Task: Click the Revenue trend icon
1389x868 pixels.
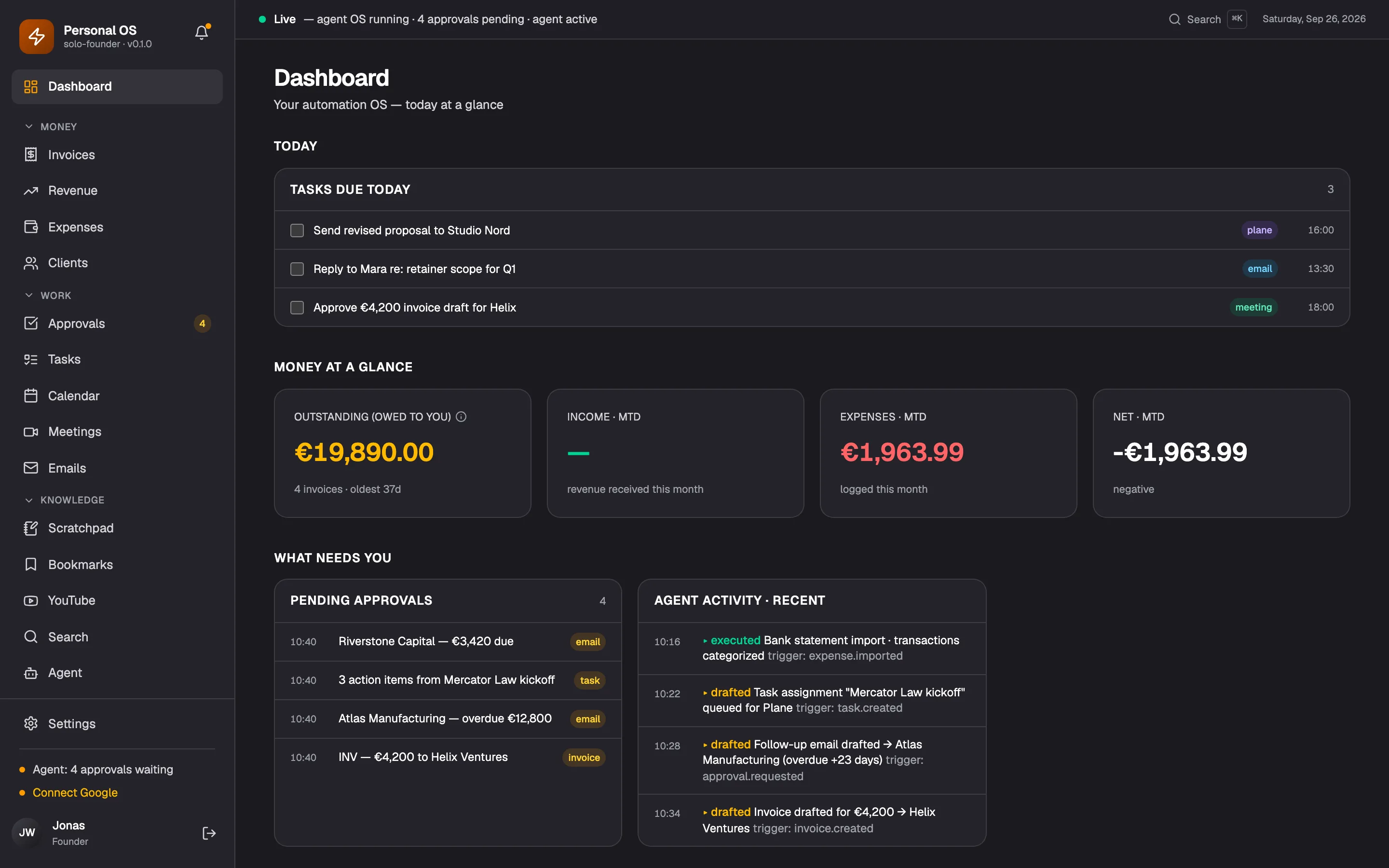Action: click(31, 190)
